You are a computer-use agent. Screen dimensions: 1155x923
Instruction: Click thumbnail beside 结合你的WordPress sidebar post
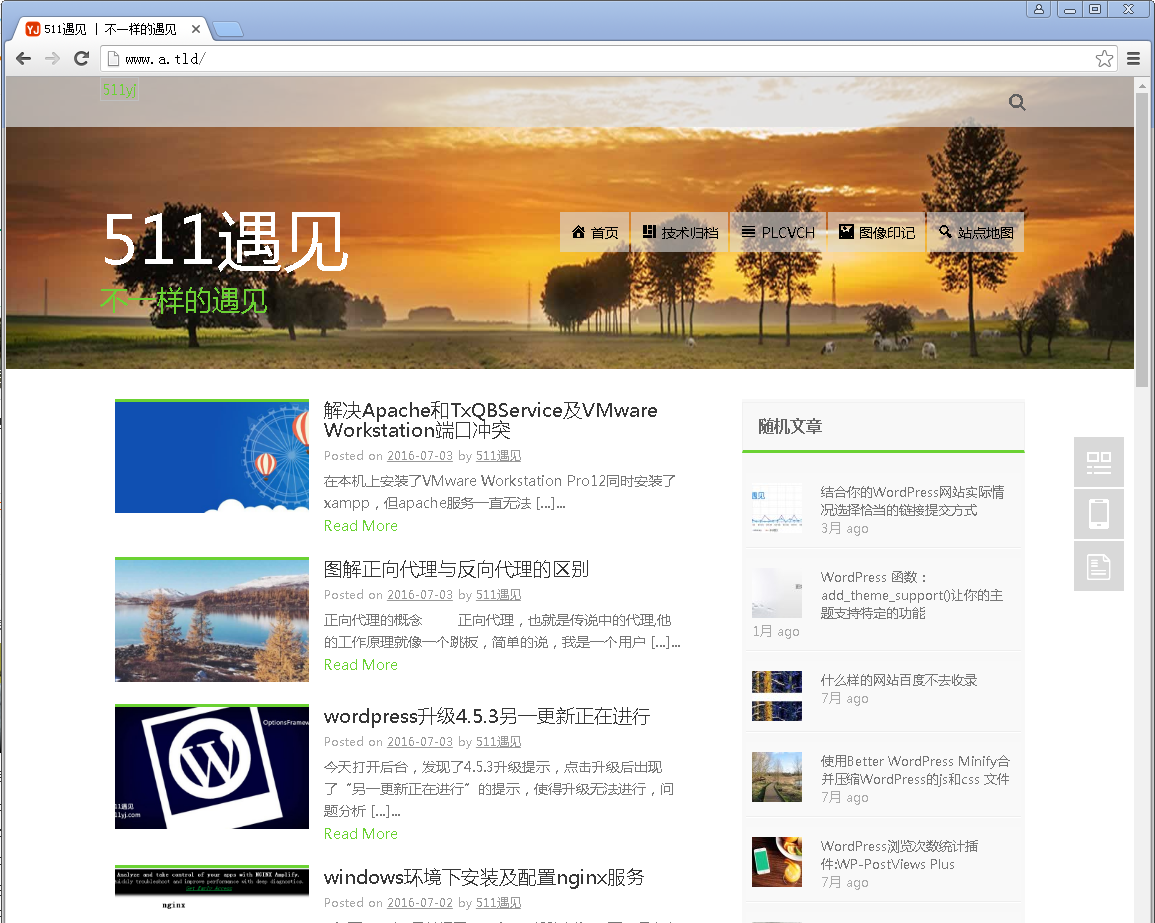click(777, 508)
